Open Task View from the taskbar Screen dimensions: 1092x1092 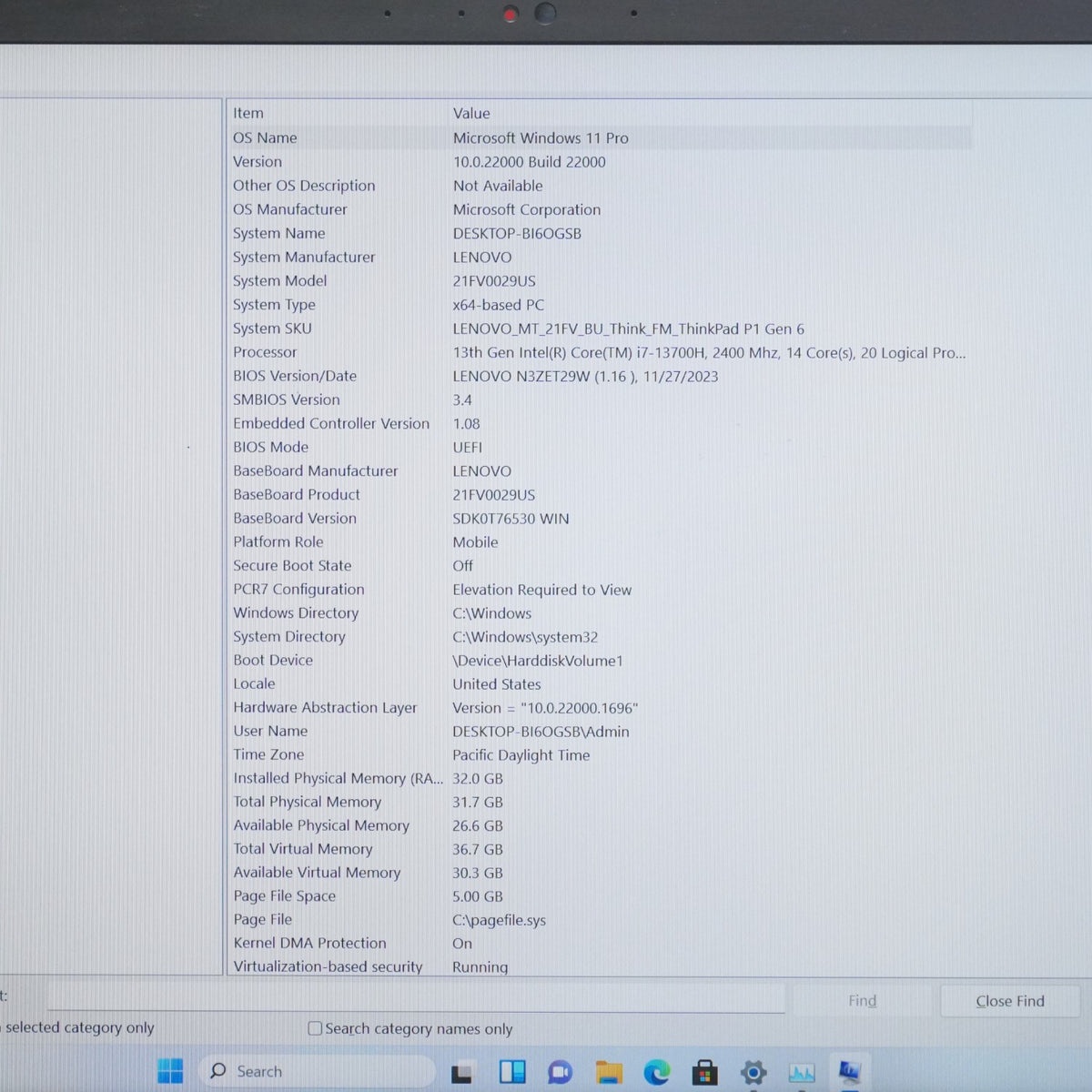click(462, 1072)
